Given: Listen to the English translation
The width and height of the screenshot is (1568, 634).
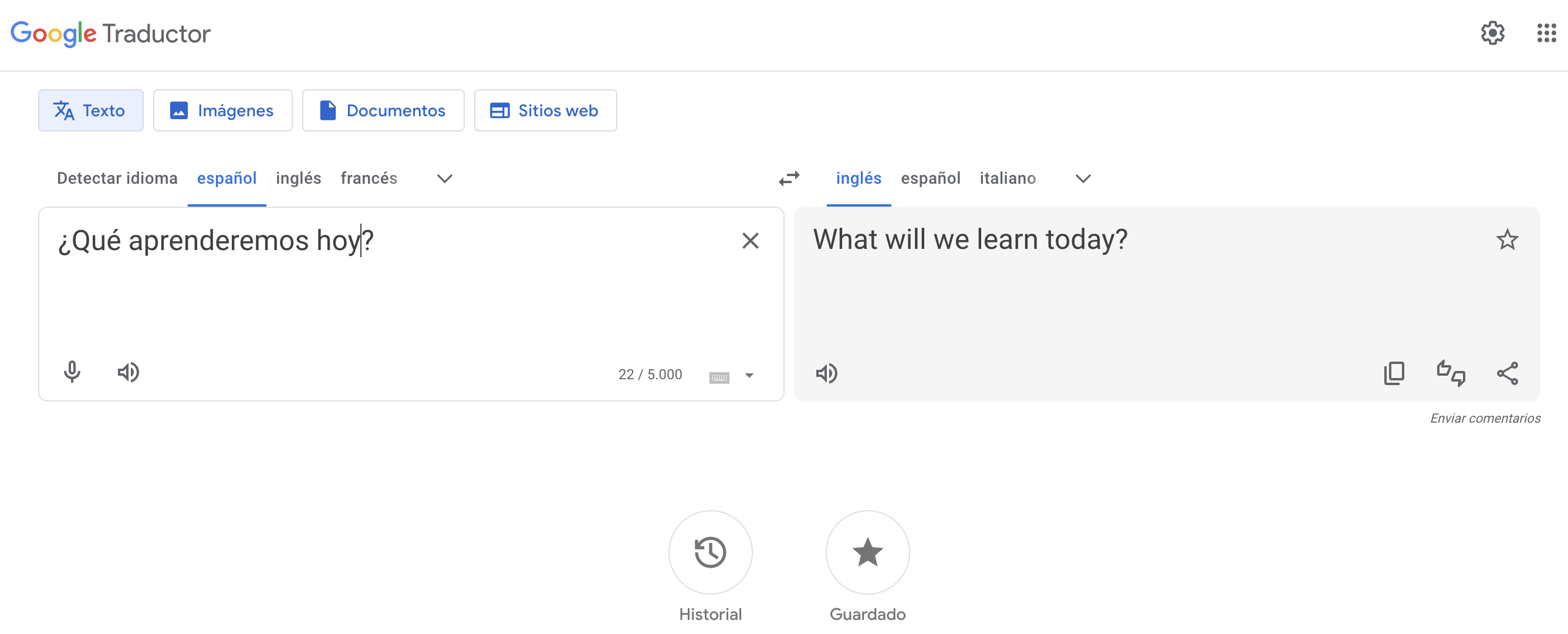Looking at the screenshot, I should click(827, 373).
